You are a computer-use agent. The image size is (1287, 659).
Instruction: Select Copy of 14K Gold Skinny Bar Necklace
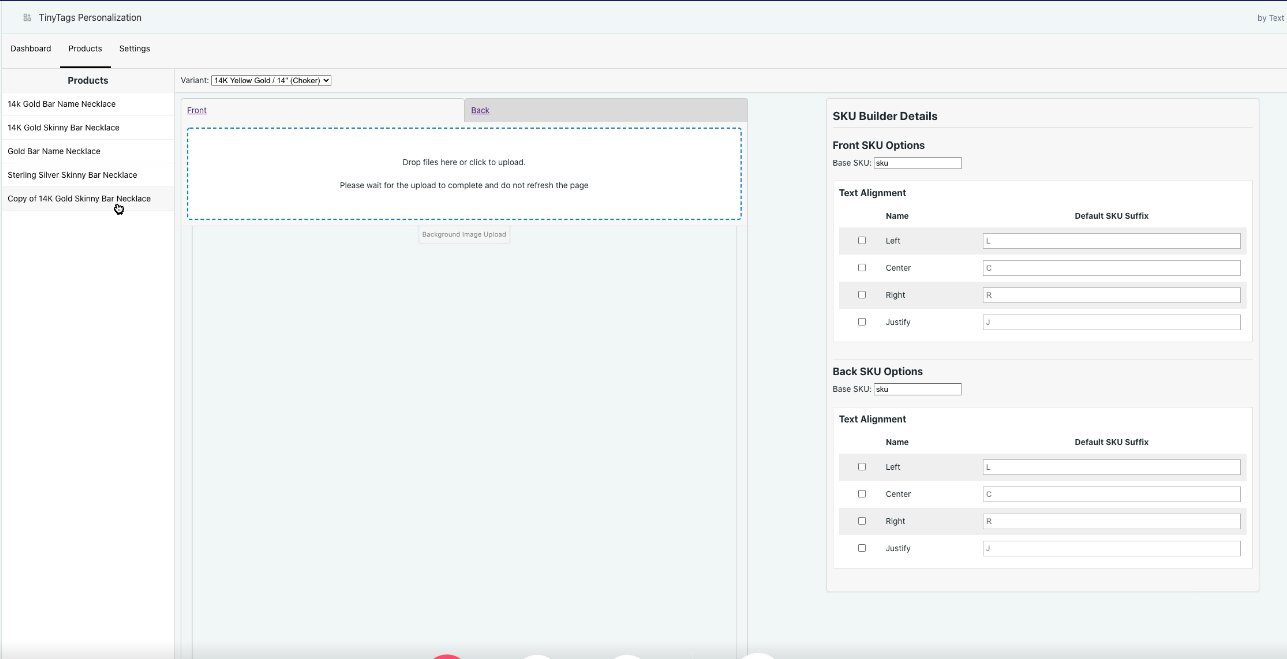click(79, 199)
